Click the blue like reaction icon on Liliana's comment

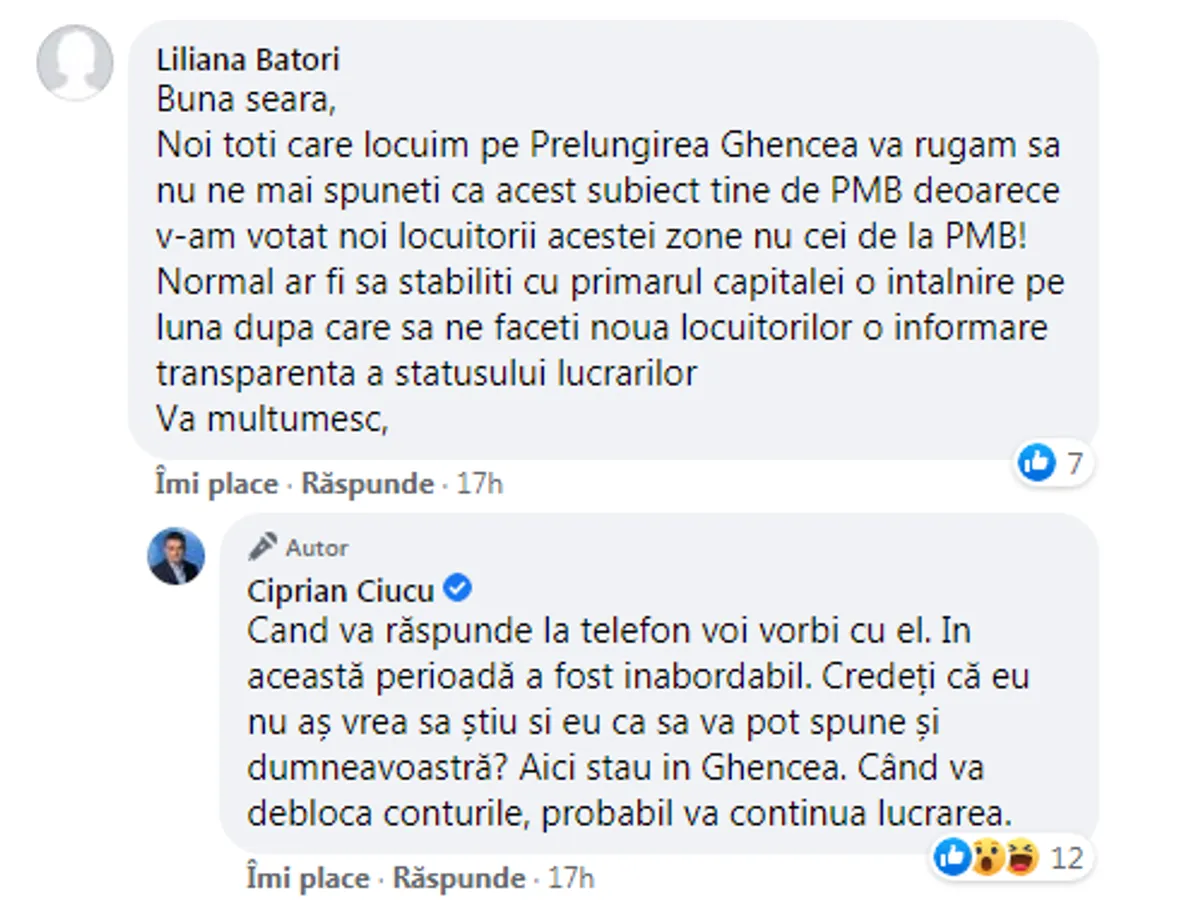click(1037, 463)
